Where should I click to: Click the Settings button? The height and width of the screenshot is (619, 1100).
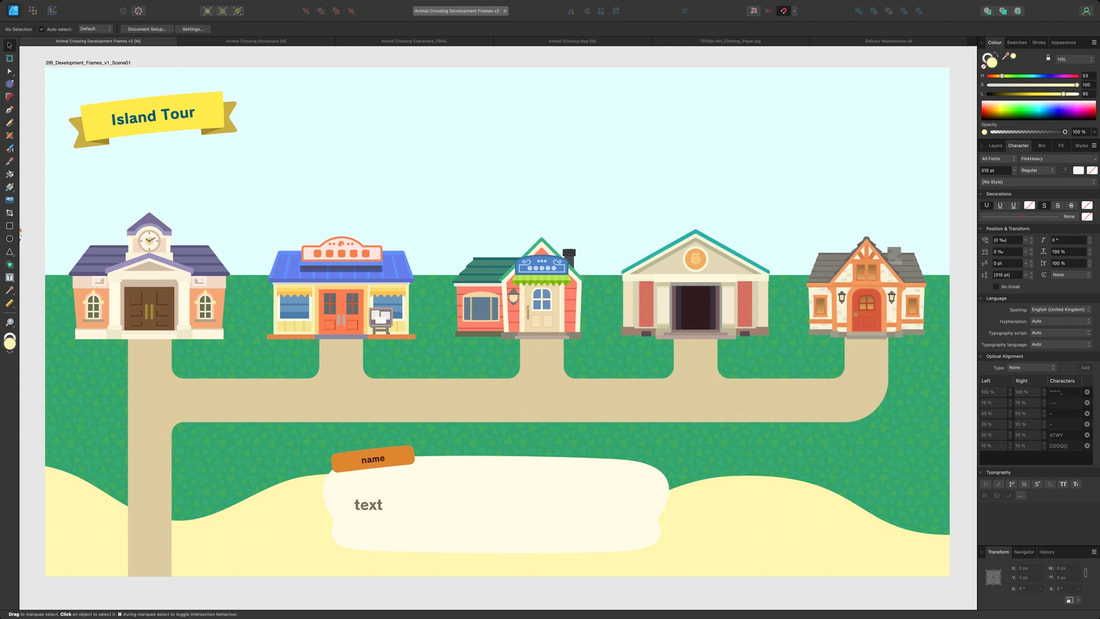tap(192, 29)
